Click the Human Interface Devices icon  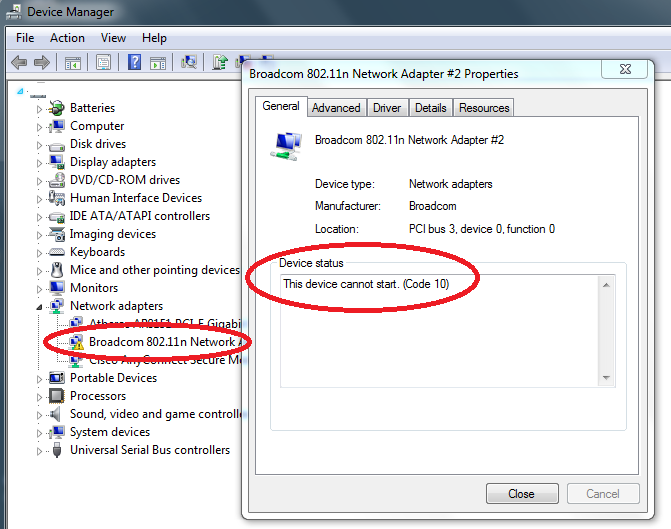[56, 198]
